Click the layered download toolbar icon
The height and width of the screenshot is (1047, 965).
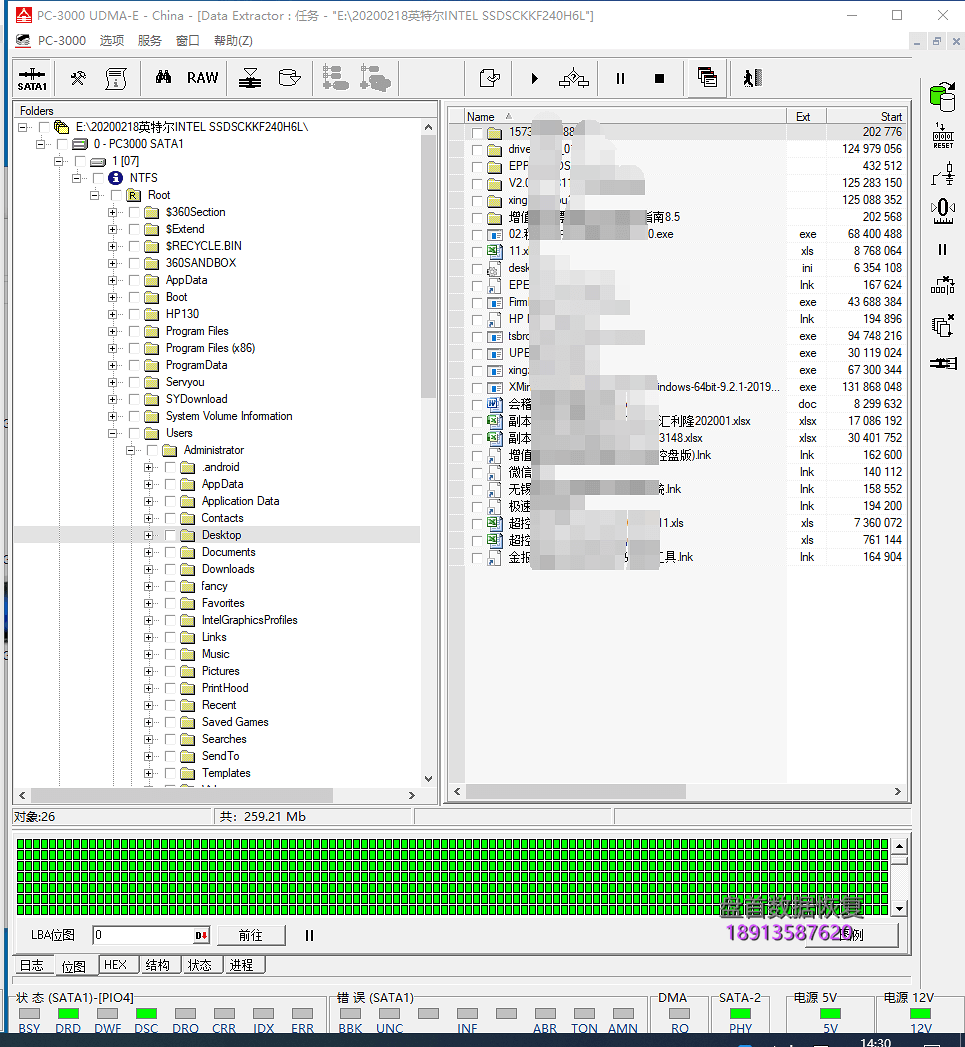pos(250,78)
